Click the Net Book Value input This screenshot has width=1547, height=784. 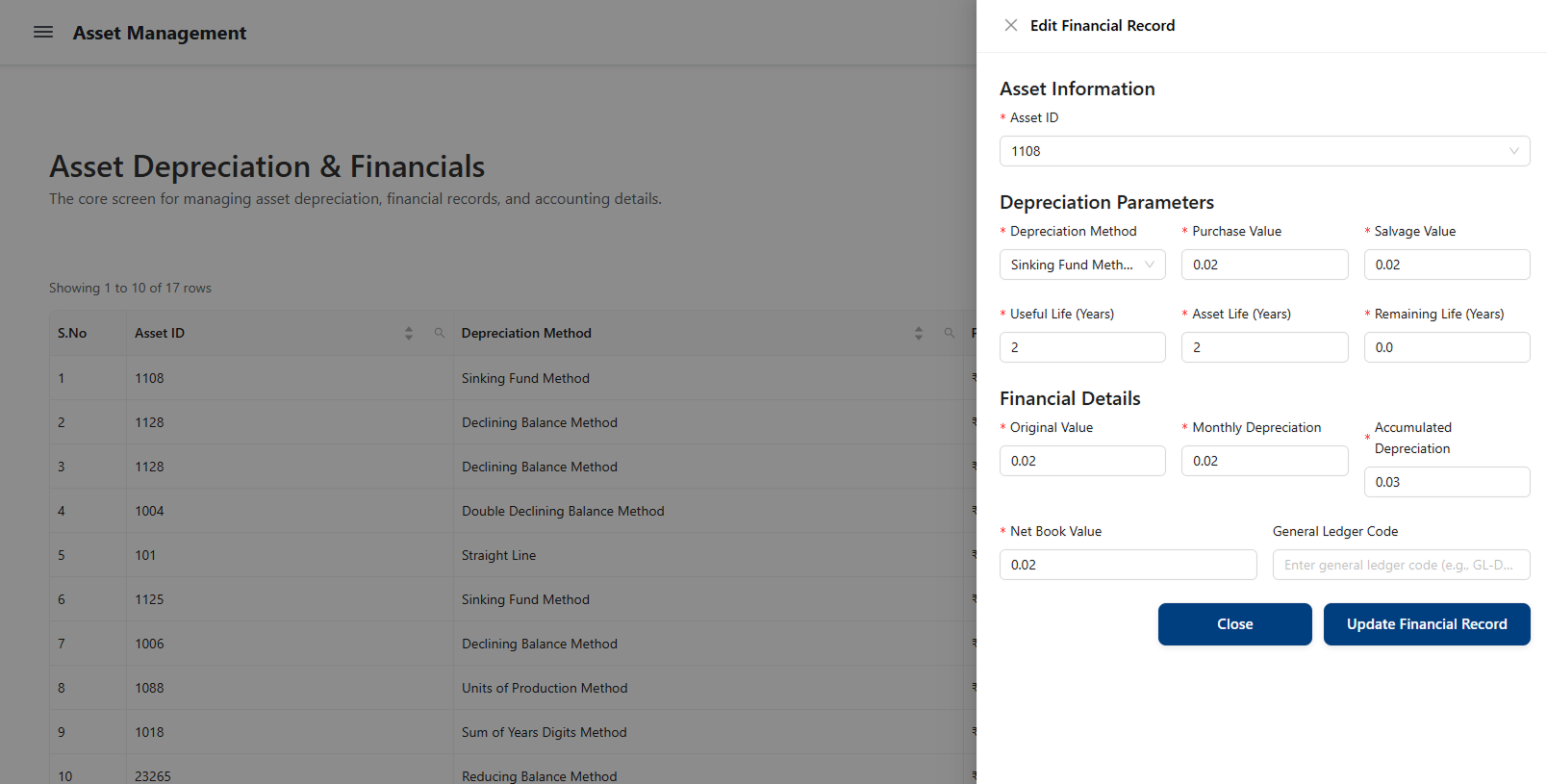tap(1128, 565)
